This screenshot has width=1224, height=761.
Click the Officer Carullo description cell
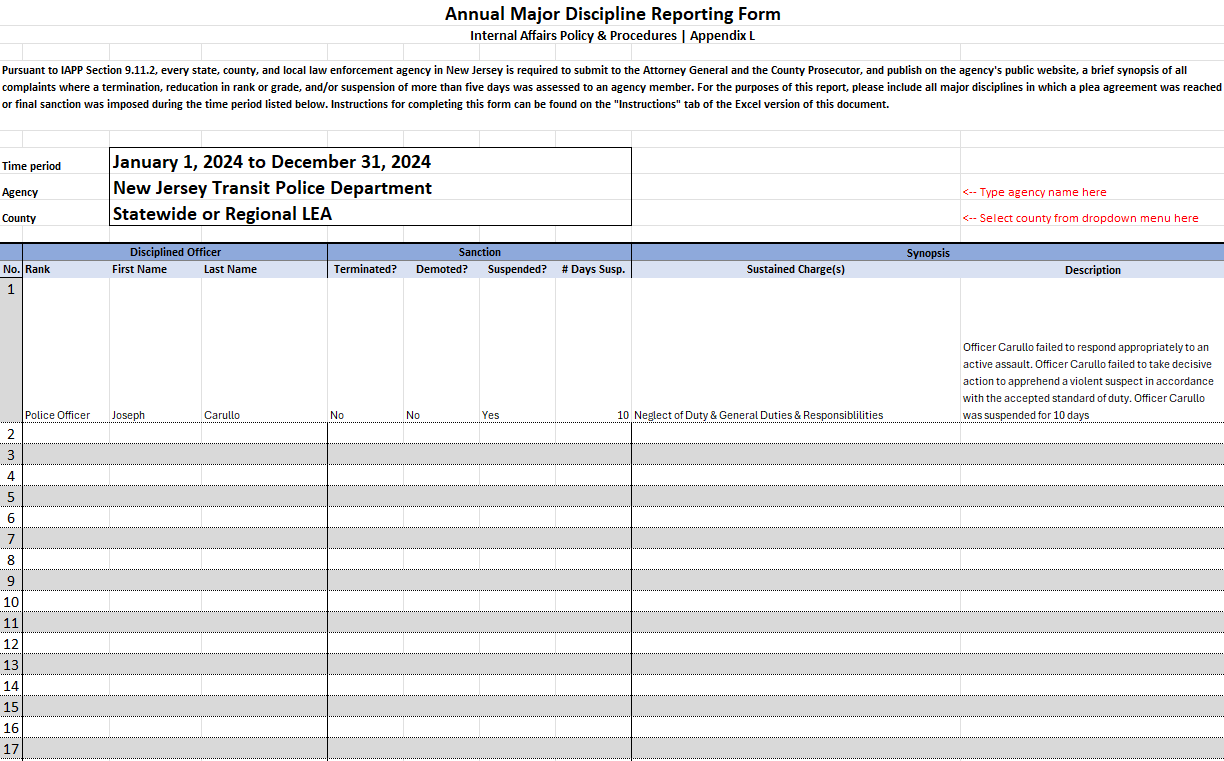point(1092,350)
